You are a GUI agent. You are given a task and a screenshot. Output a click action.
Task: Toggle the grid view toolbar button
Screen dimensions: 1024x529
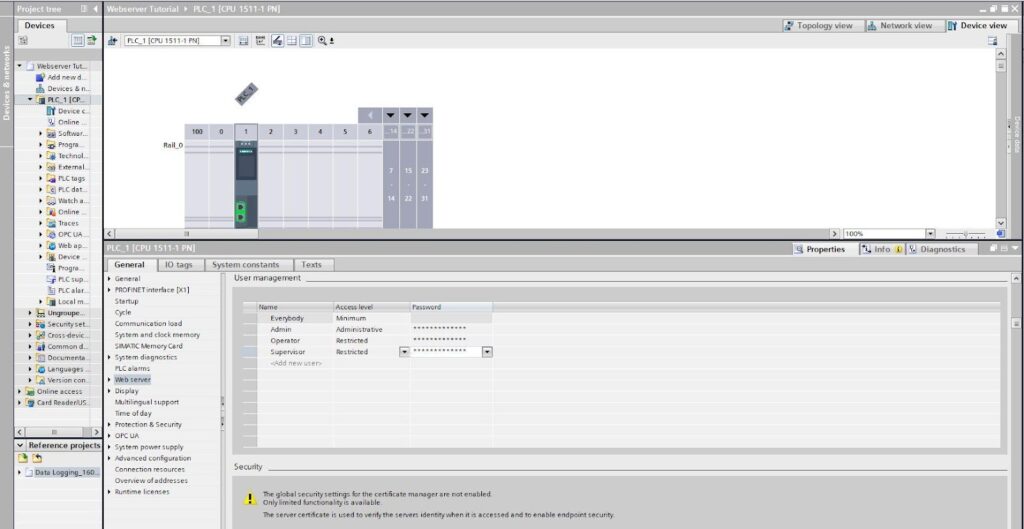point(292,40)
